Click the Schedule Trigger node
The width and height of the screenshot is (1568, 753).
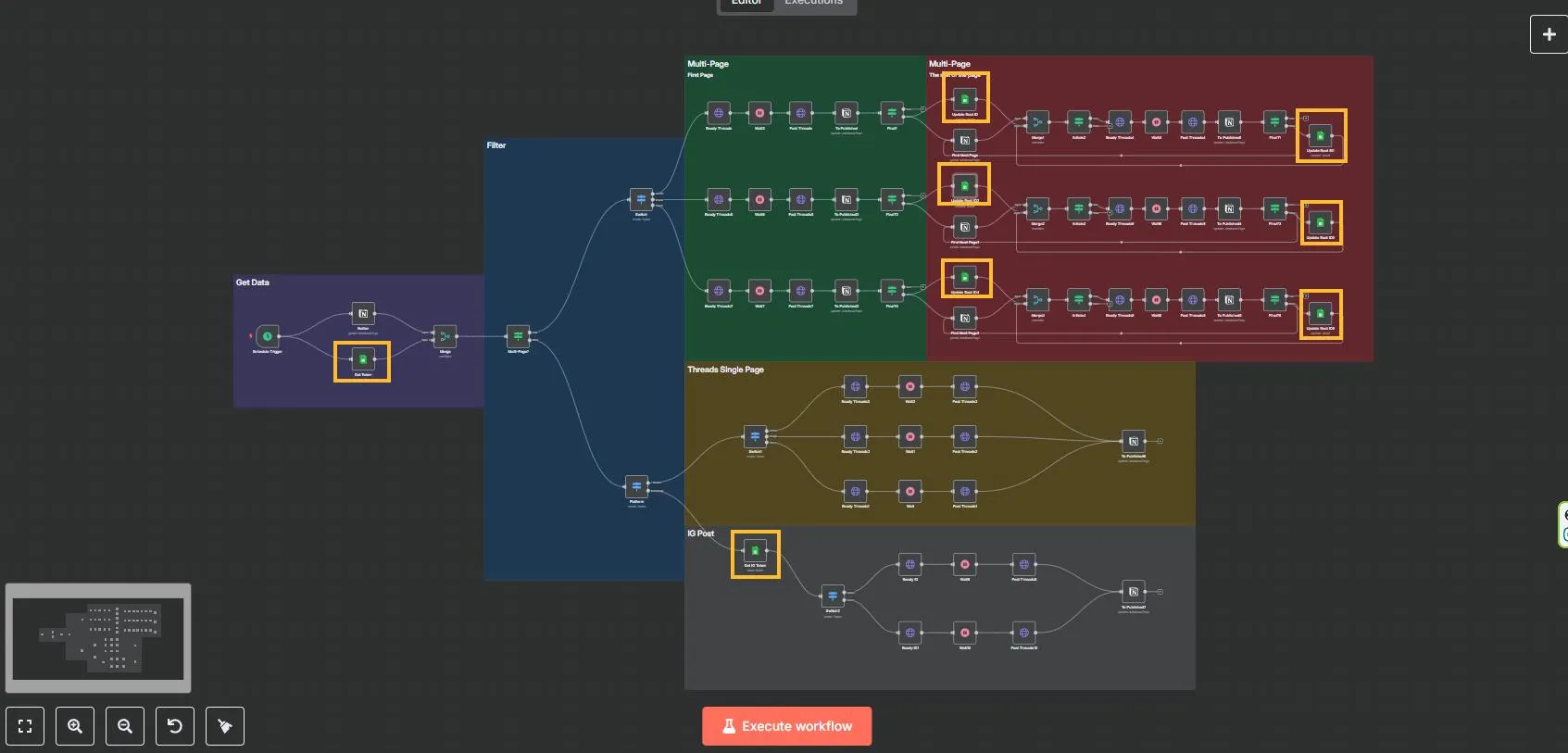point(268,336)
